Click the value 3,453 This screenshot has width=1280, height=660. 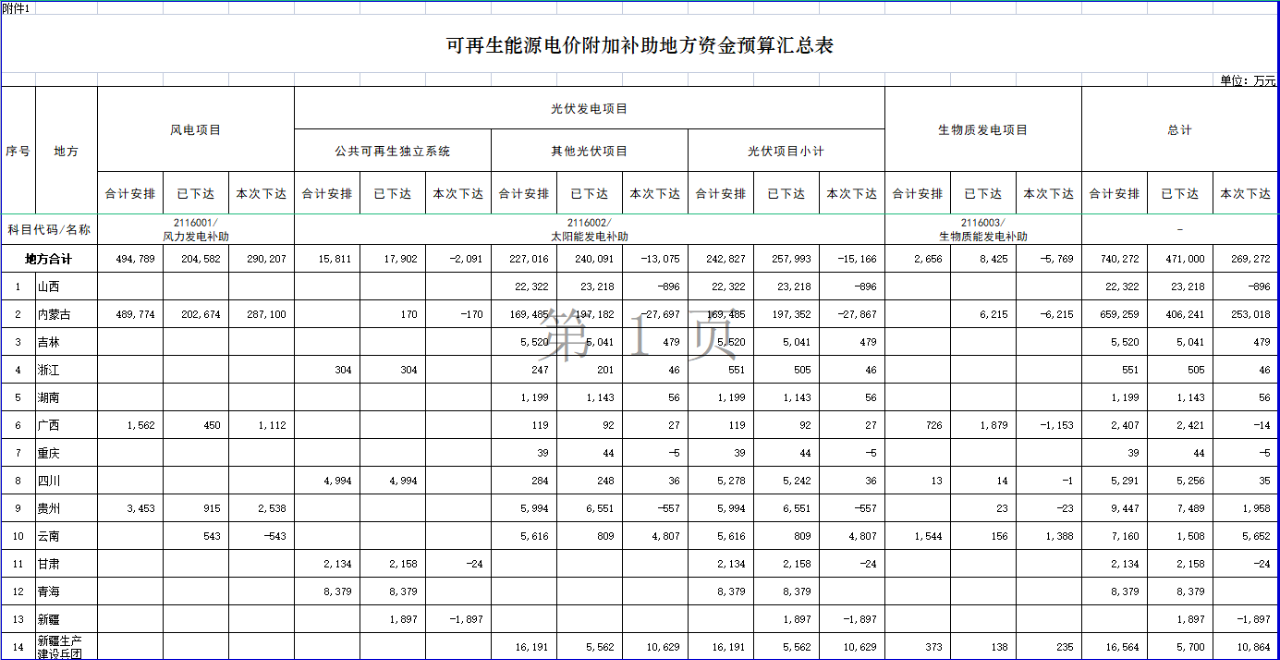(x=141, y=509)
